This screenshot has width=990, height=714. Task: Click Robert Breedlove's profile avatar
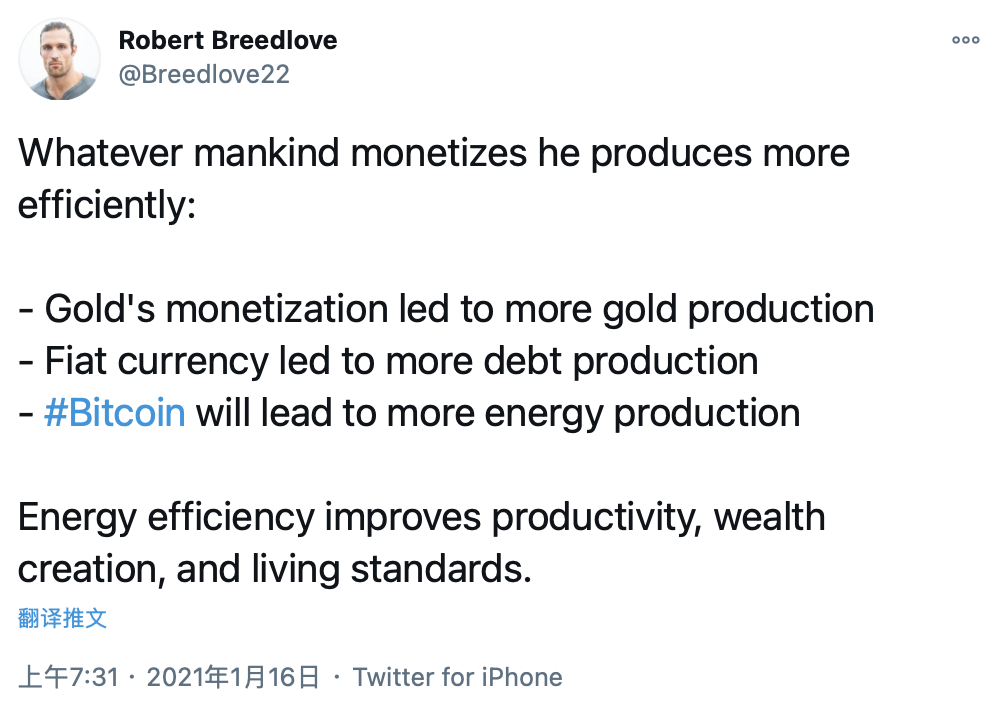pyautogui.click(x=59, y=59)
